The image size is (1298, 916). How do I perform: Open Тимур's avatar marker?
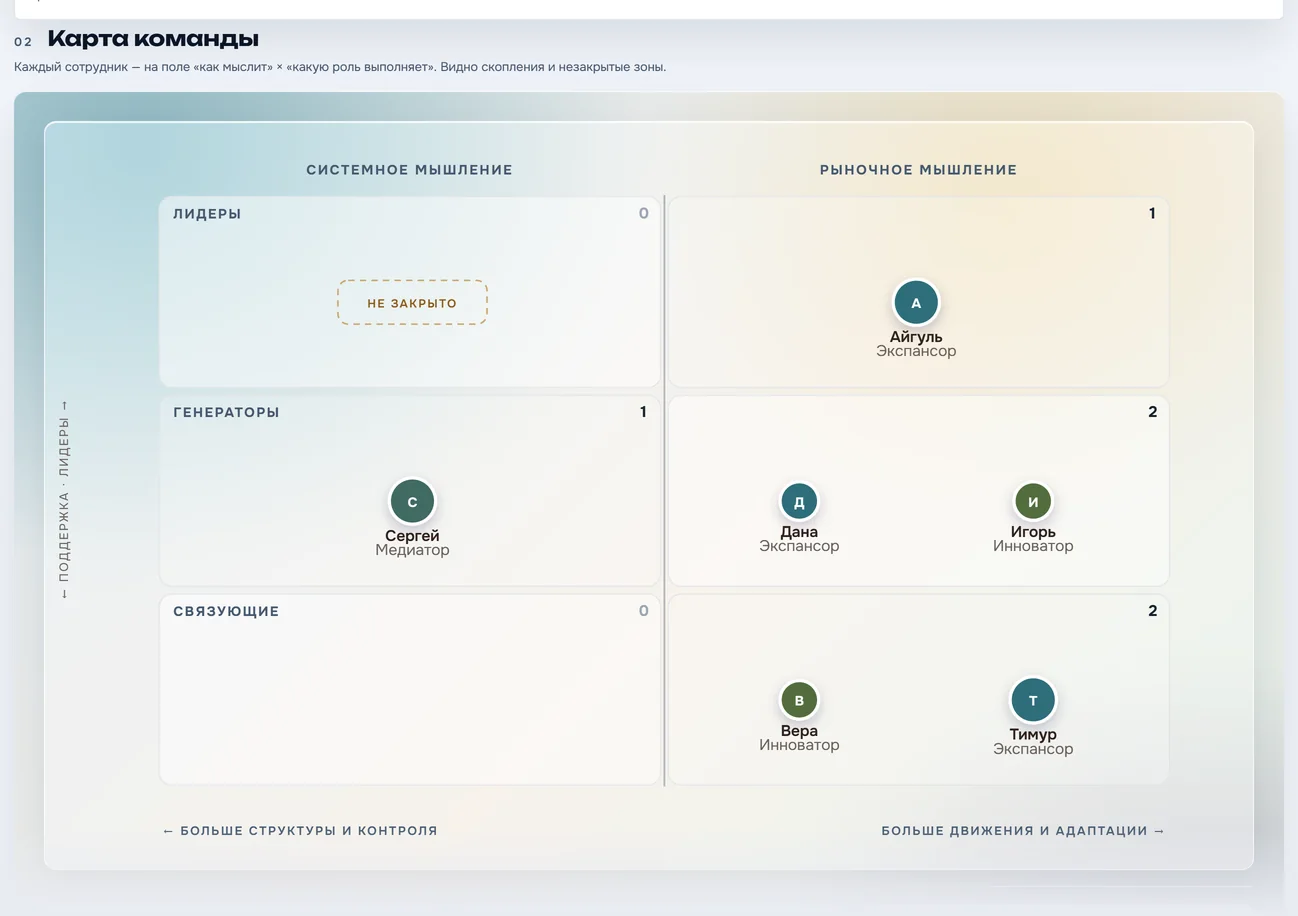(x=1033, y=701)
